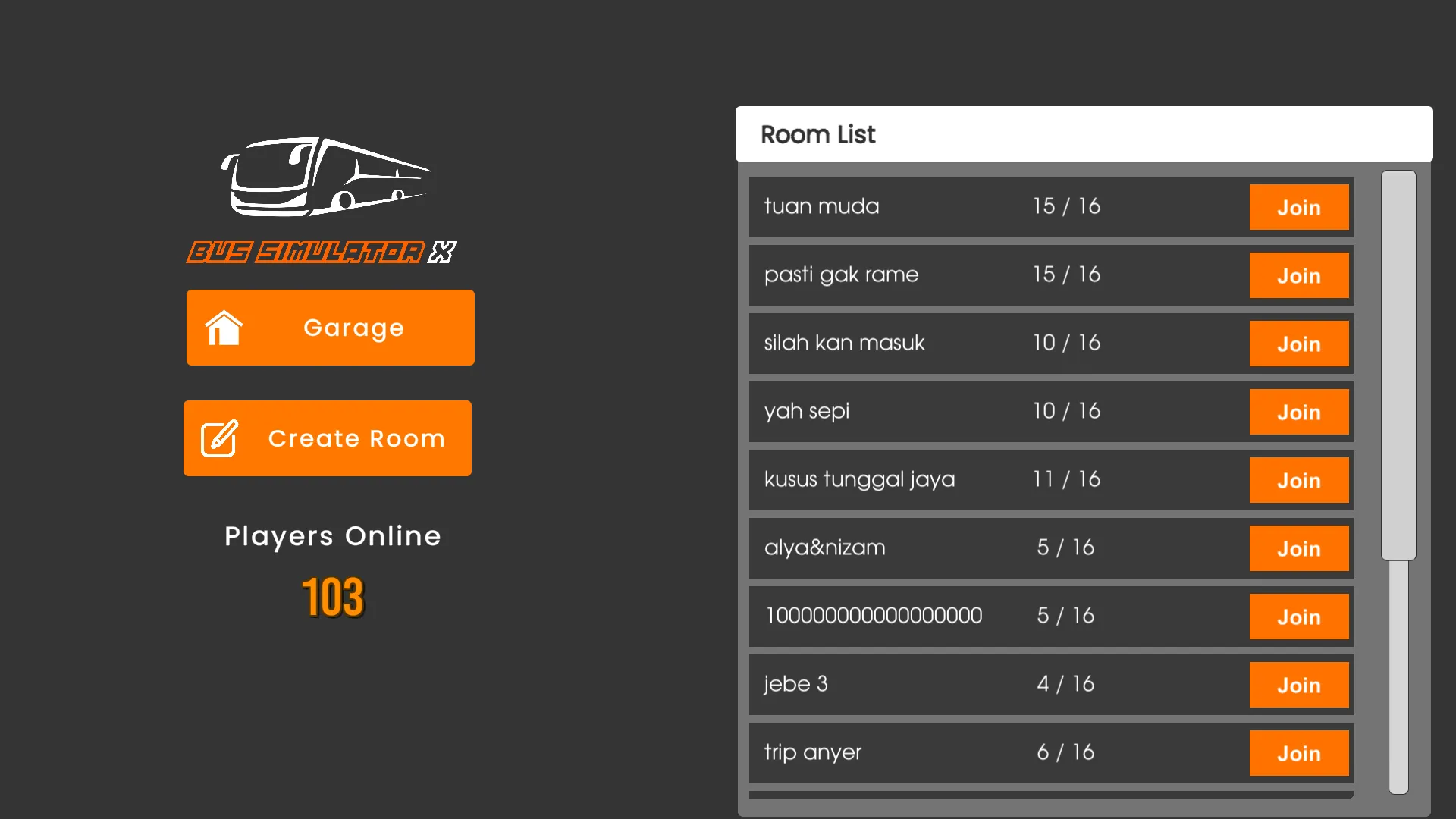Join 'kusus tunggal jaya' room
Image resolution: width=1456 pixels, height=819 pixels.
(1299, 480)
